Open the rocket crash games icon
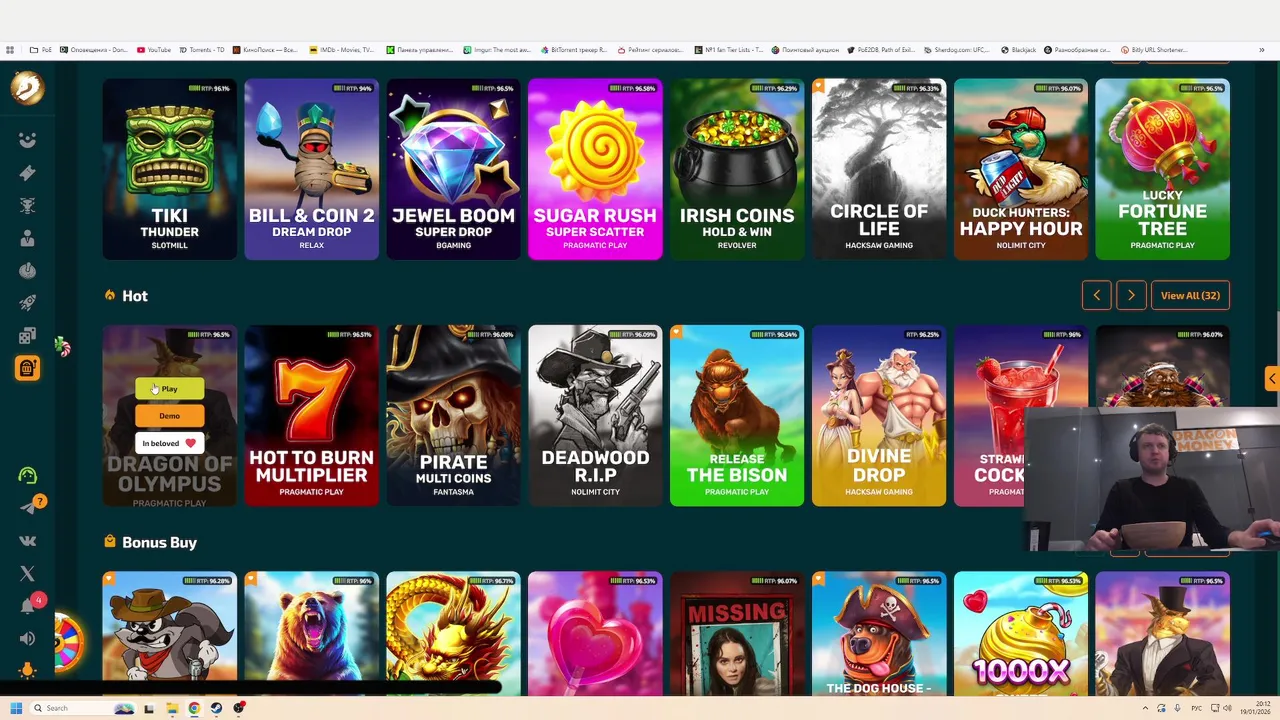Viewport: 1280px width, 720px height. click(27, 303)
